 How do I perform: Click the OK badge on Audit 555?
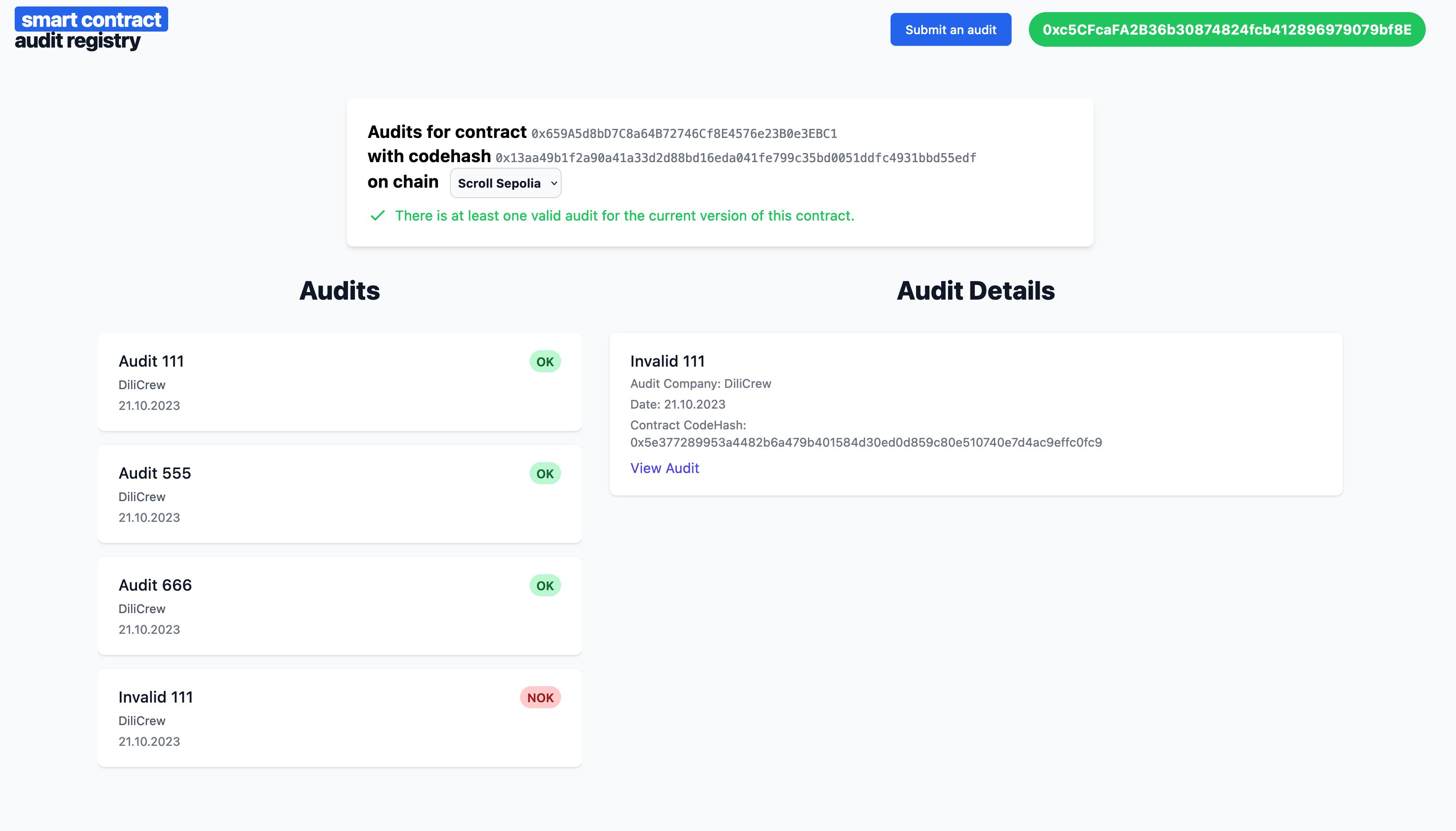[545, 474]
